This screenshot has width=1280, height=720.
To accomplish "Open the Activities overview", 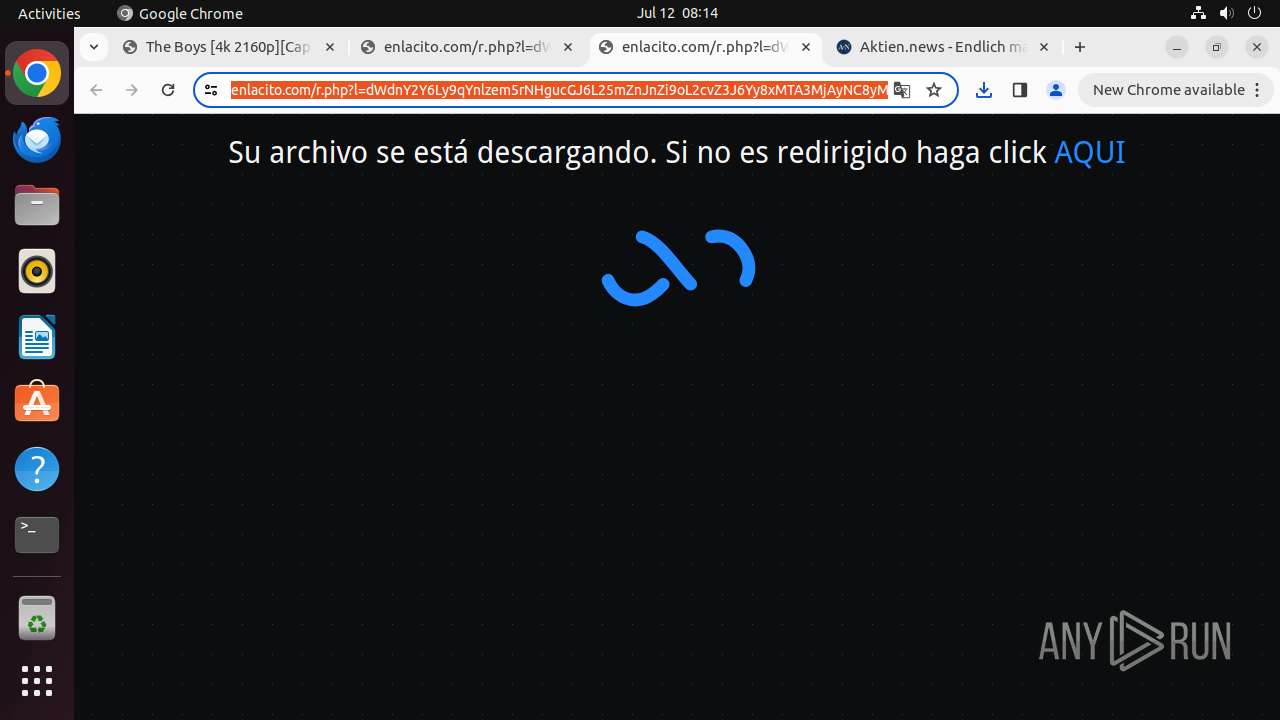I will tap(49, 13).
